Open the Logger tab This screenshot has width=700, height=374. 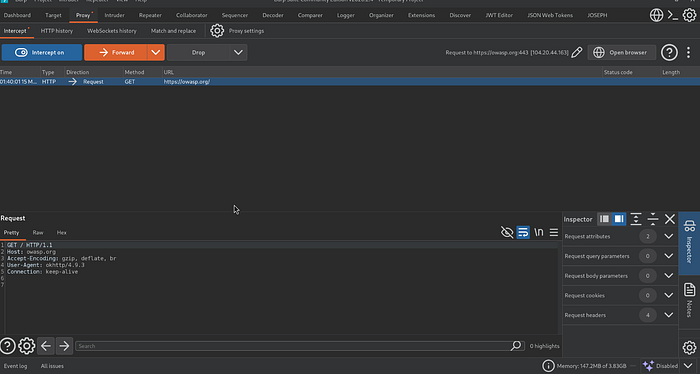click(346, 15)
